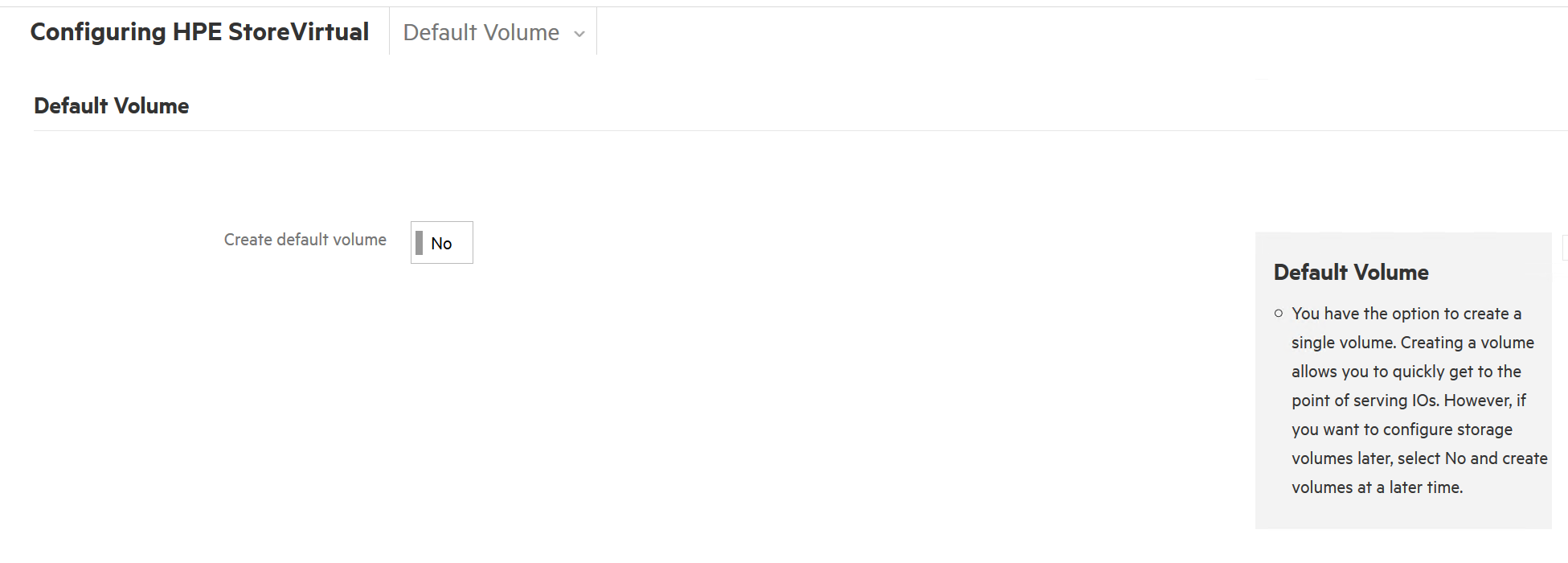Select the No text inside the toggle

tap(441, 243)
